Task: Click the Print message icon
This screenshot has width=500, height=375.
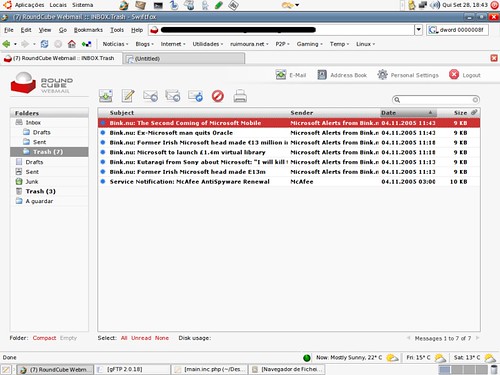Action: click(240, 96)
